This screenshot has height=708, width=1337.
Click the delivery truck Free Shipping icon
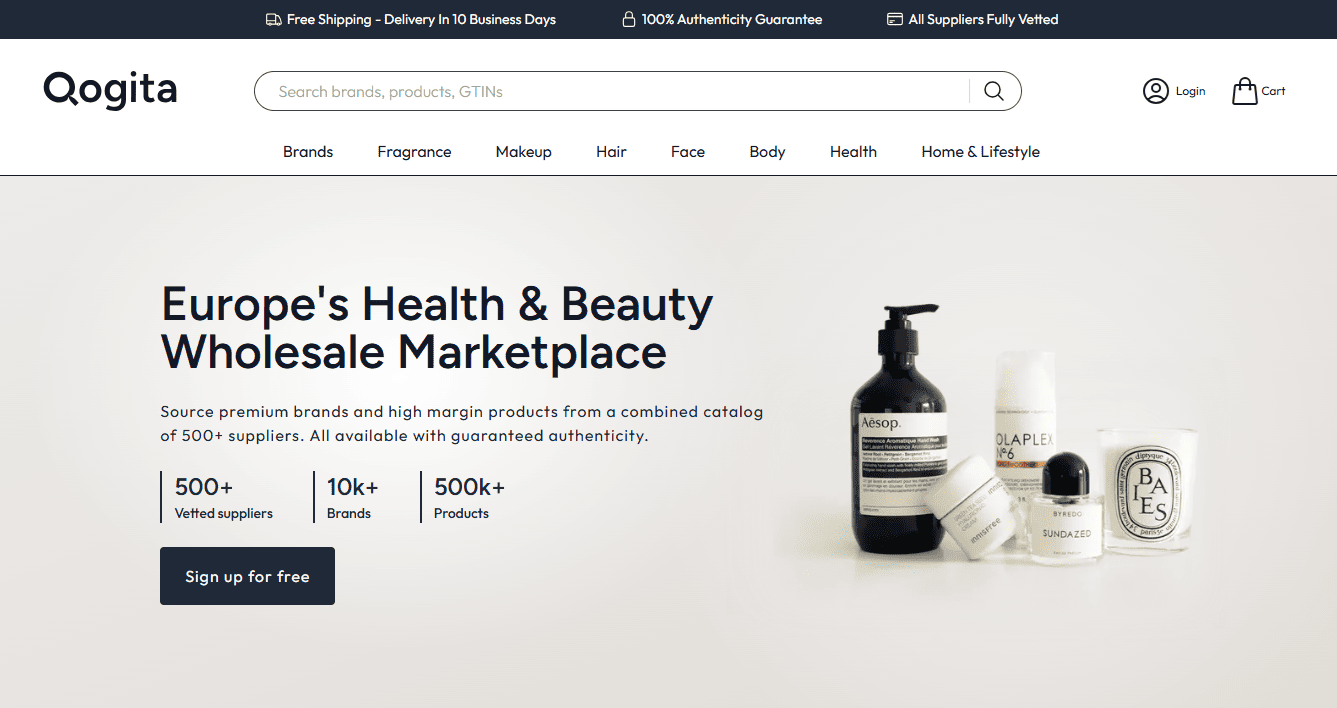pos(273,19)
